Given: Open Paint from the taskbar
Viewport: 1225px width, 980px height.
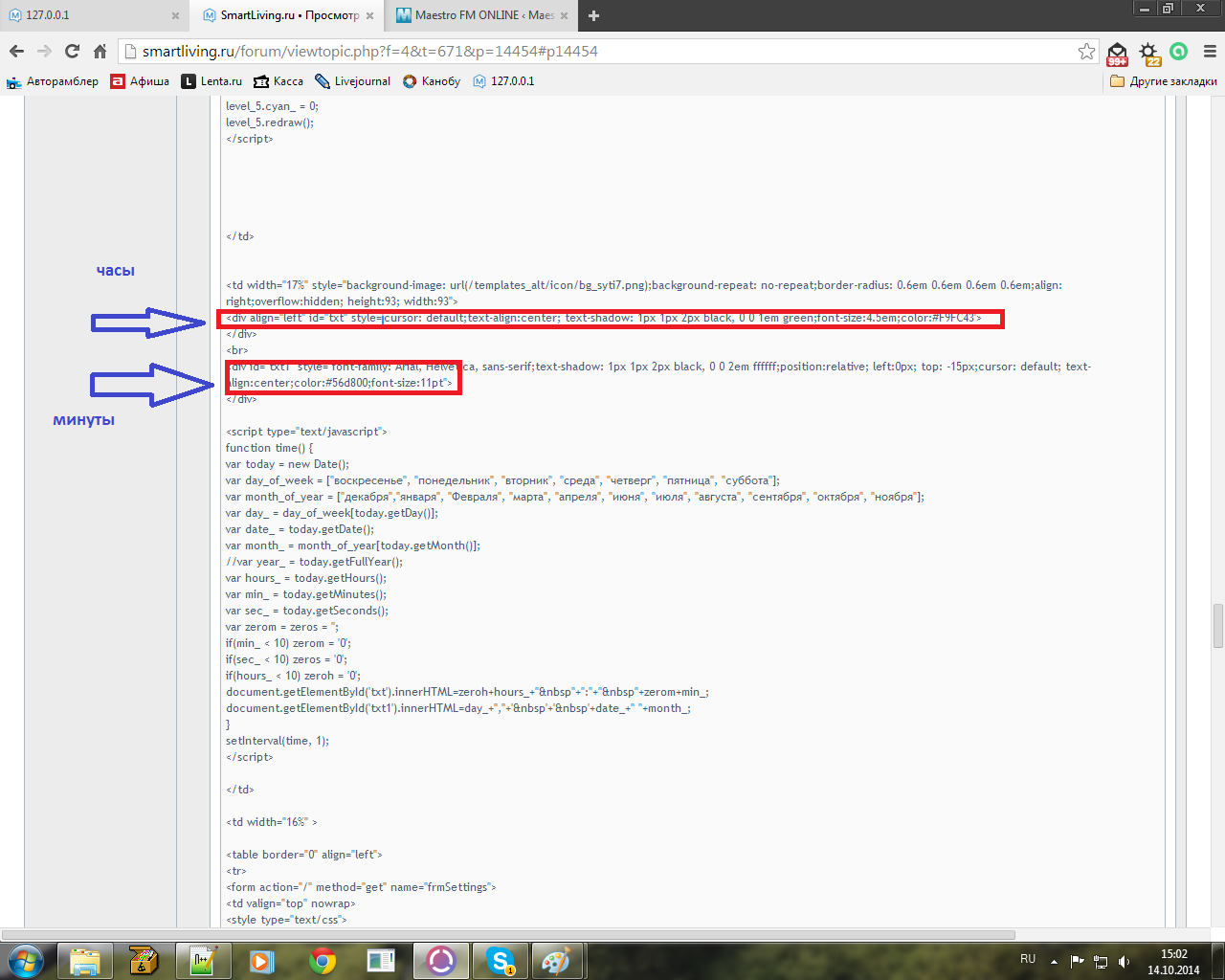Looking at the screenshot, I should pyautogui.click(x=556, y=960).
